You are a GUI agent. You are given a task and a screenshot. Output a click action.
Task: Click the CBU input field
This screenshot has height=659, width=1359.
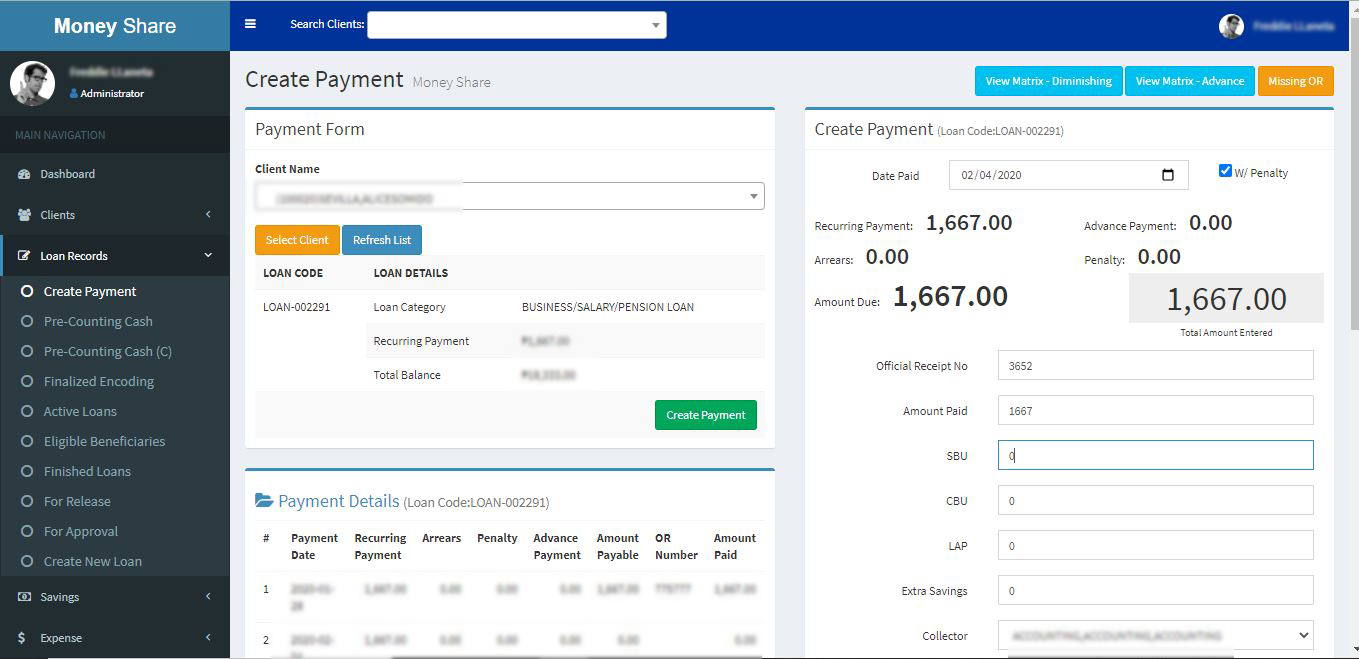pos(1155,500)
